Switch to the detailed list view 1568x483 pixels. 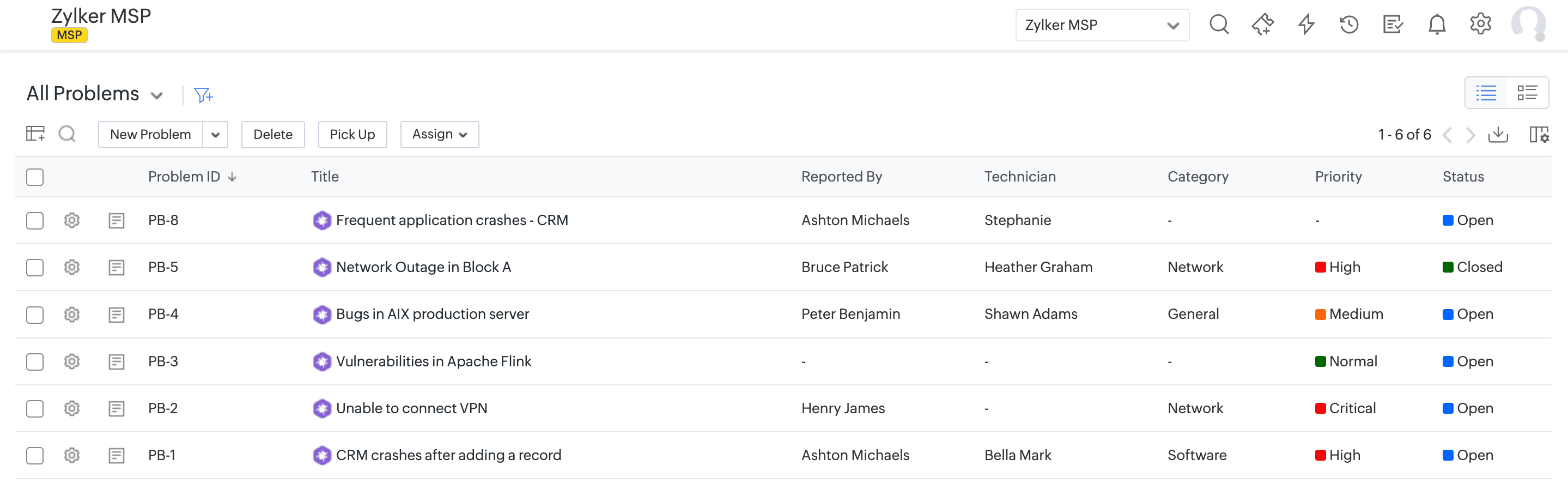coord(1527,93)
